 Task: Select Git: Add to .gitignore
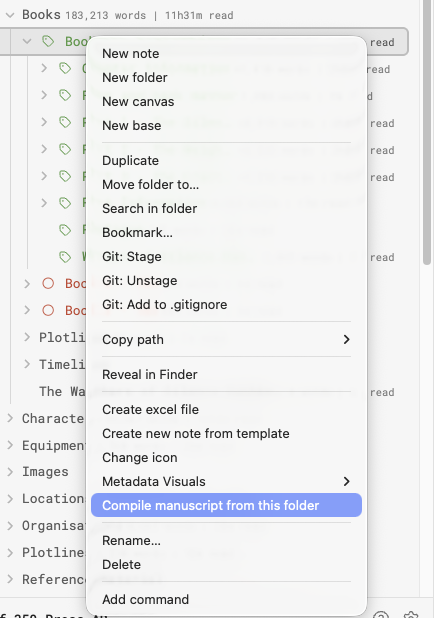coord(226,305)
